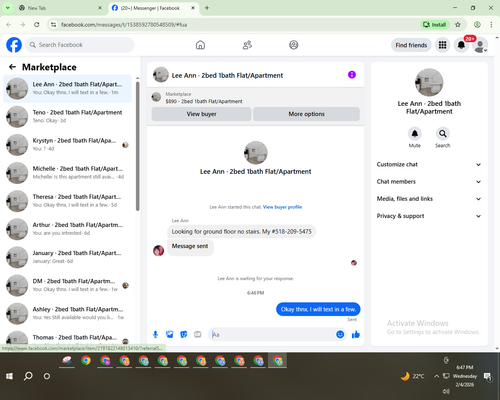Click the More options button
The width and height of the screenshot is (500, 400).
[306, 114]
